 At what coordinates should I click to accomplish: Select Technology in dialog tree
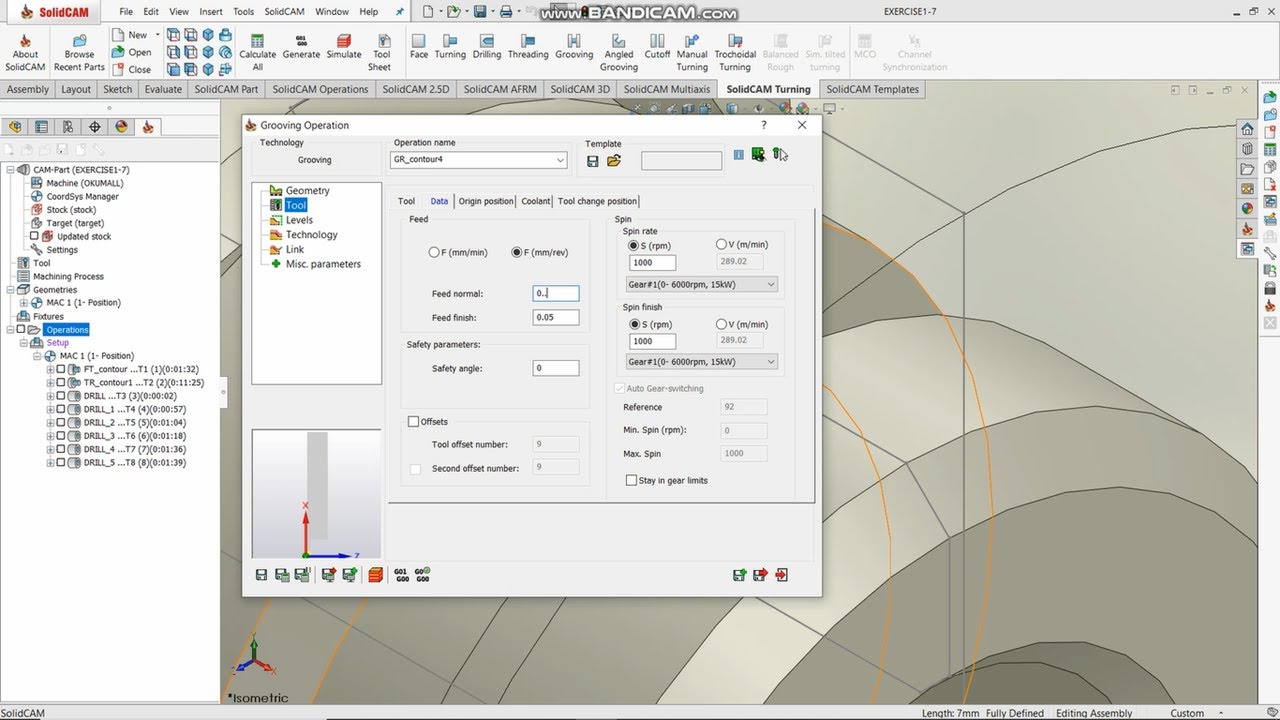point(311,235)
